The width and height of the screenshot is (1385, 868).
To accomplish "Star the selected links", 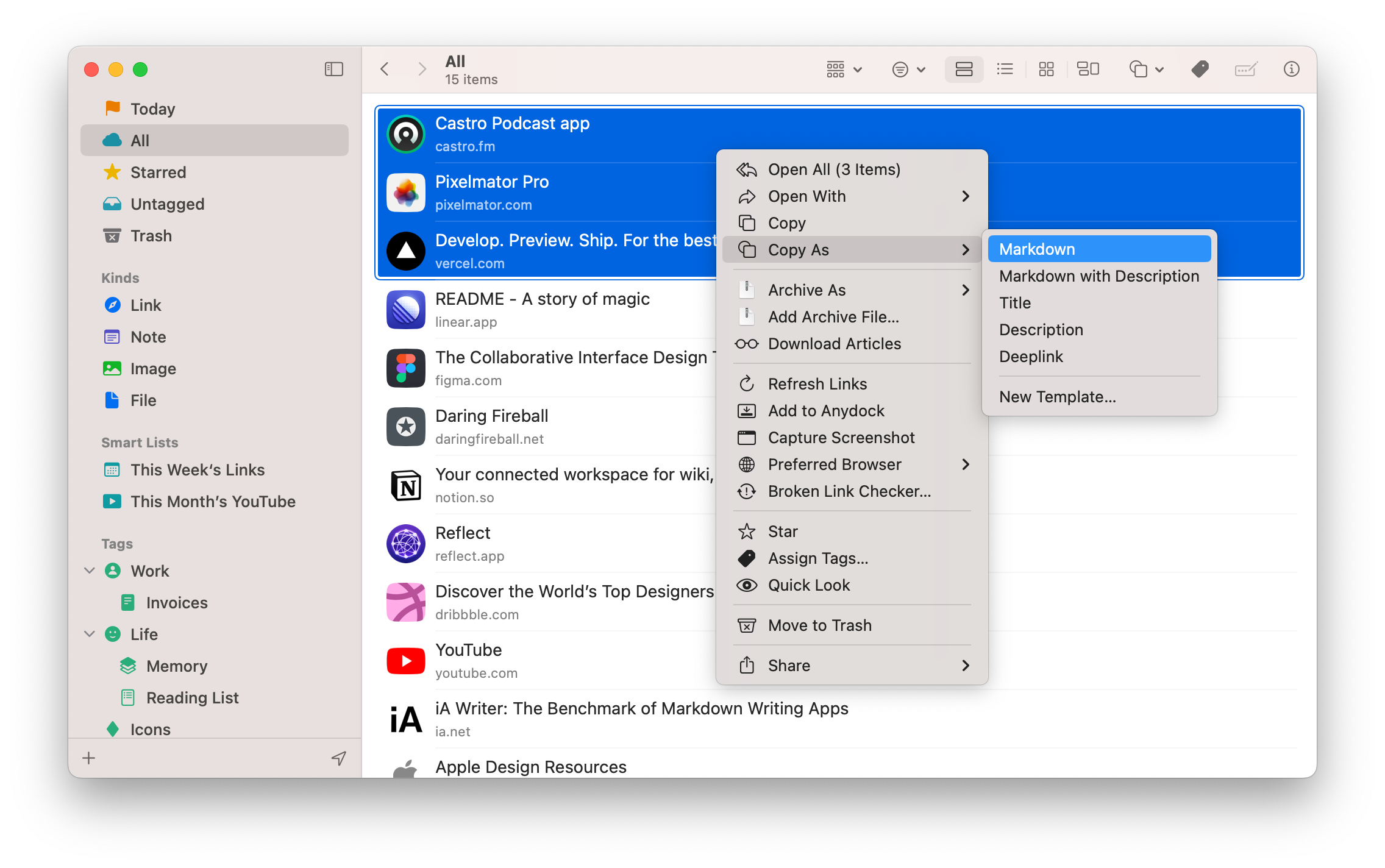I will tap(782, 531).
